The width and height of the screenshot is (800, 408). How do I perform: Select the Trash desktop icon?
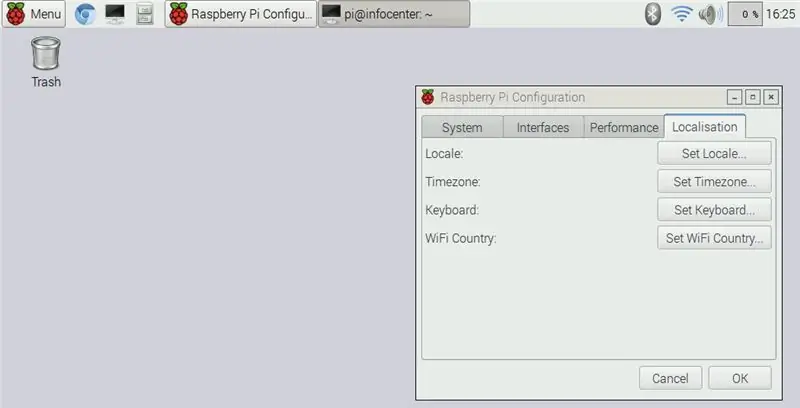pos(46,62)
